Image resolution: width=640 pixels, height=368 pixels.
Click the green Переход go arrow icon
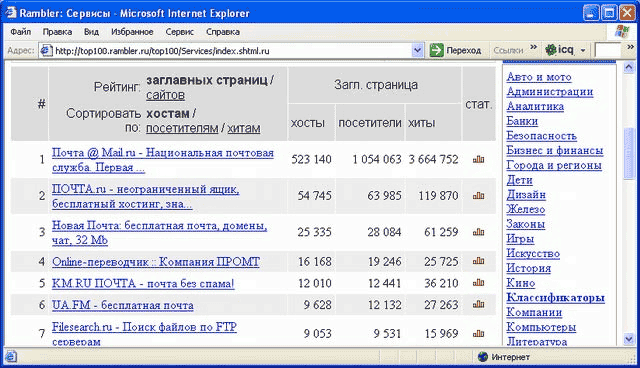436,51
